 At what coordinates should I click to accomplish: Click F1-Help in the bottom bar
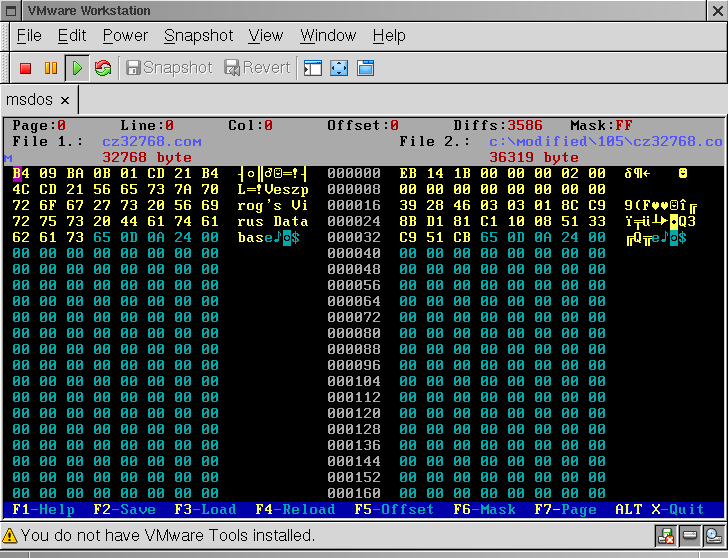(x=43, y=509)
